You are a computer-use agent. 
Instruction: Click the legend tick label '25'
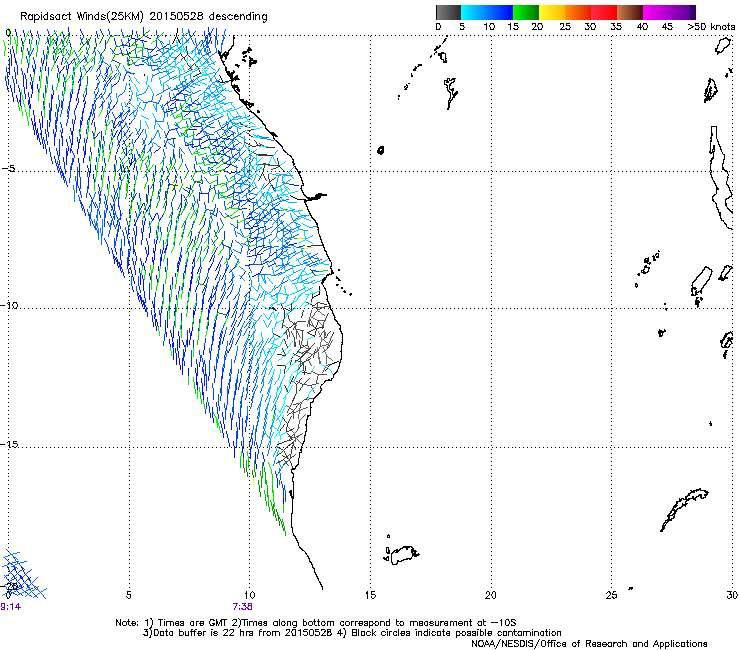tap(565, 27)
